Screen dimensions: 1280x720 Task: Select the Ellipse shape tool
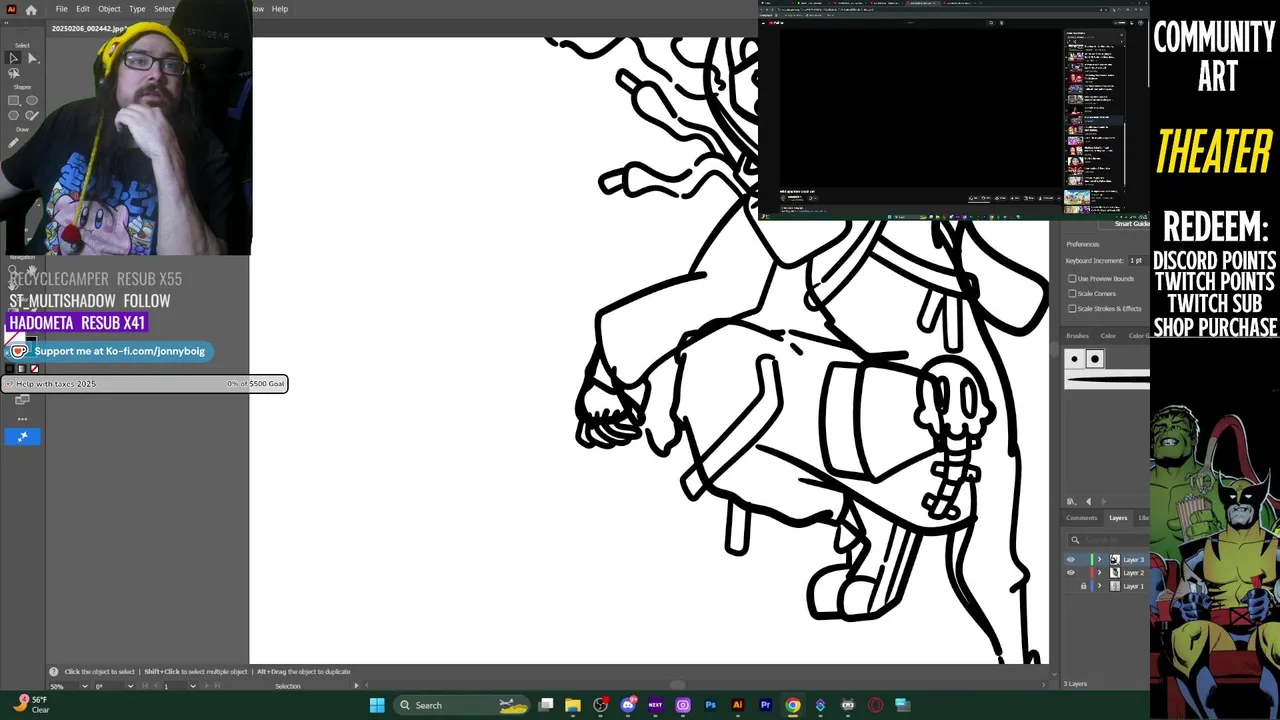point(32,100)
